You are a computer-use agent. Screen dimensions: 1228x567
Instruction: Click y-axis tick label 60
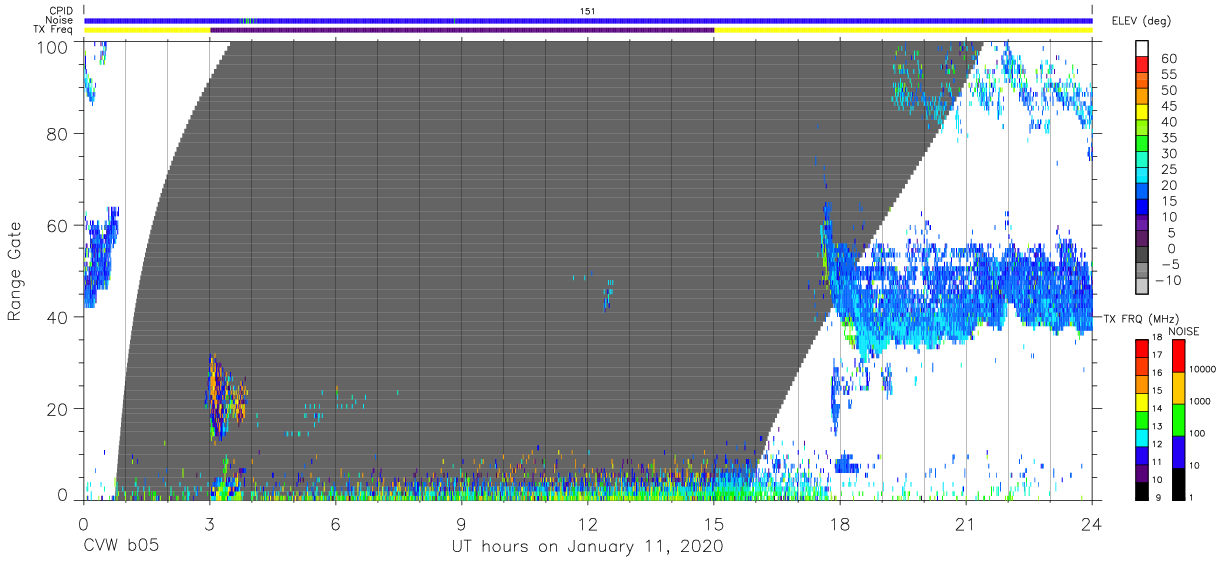[x=57, y=226]
